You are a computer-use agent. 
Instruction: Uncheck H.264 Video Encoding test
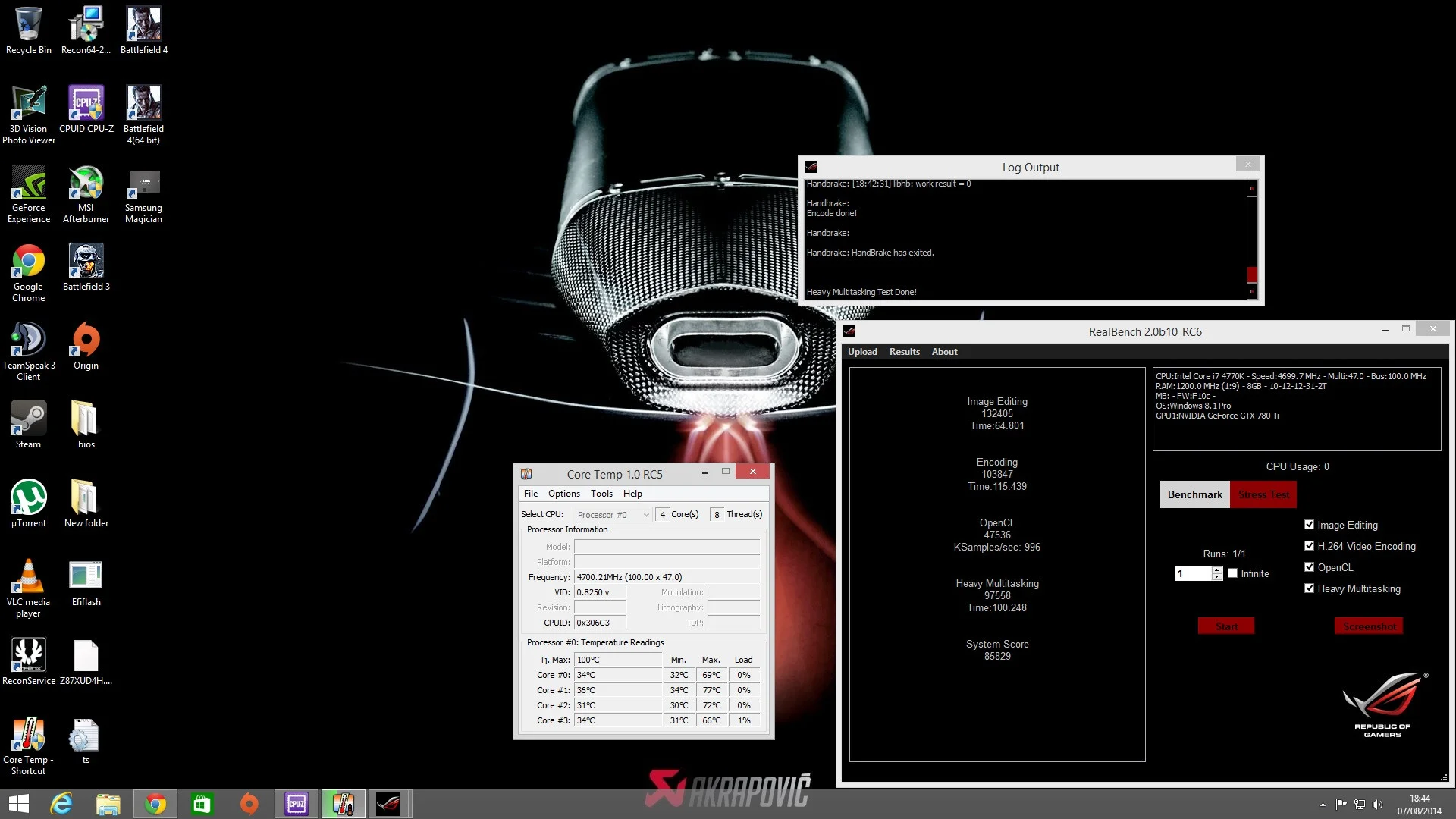pos(1309,546)
